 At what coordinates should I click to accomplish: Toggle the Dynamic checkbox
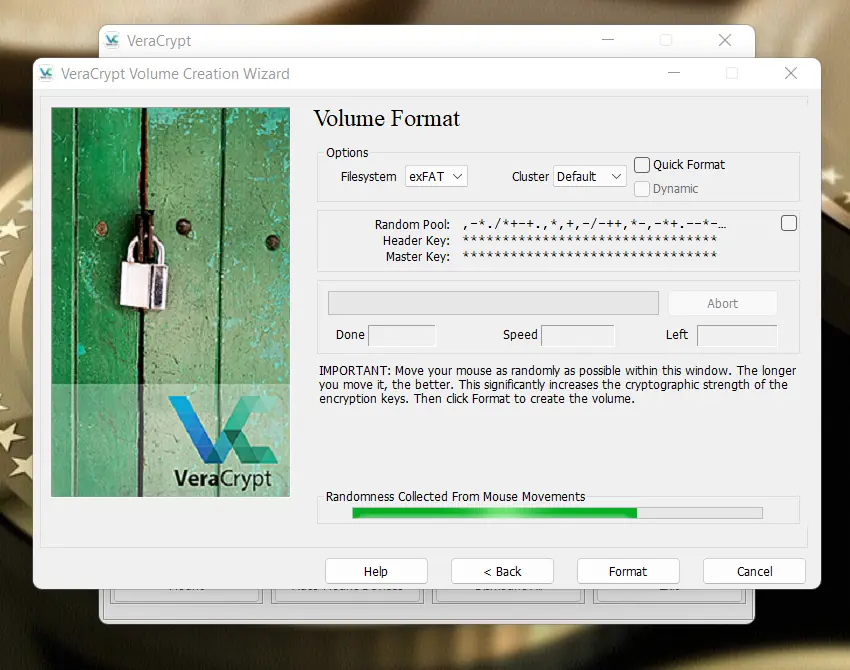641,189
